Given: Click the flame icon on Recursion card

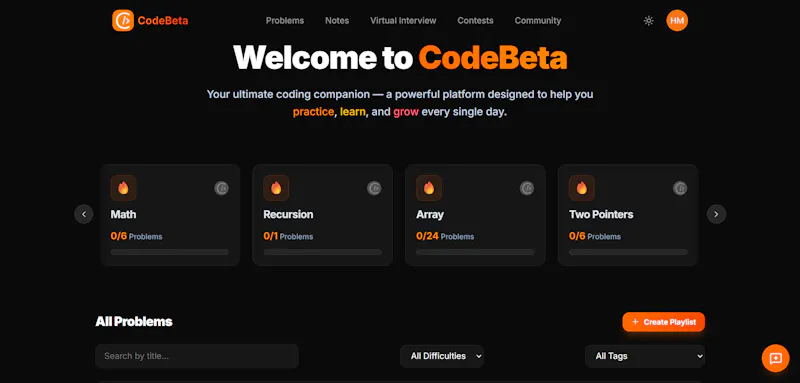Looking at the screenshot, I should (276, 188).
